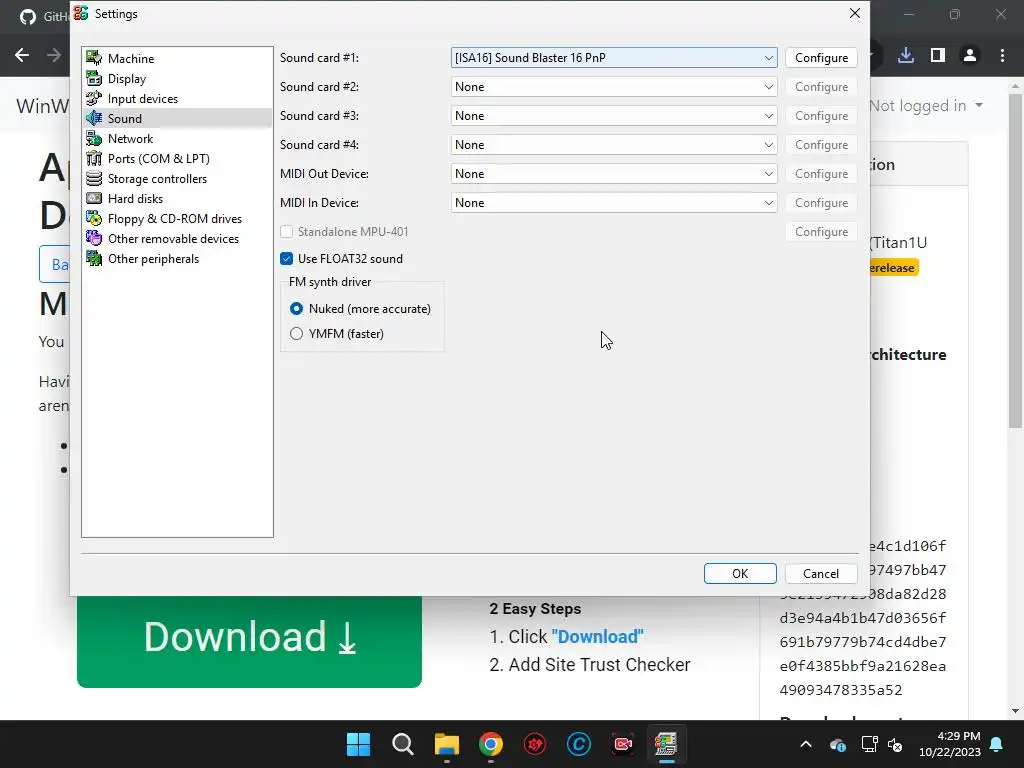1024x768 pixels.
Task: Expand the MIDI In Device dropdown
Action: [x=614, y=202]
